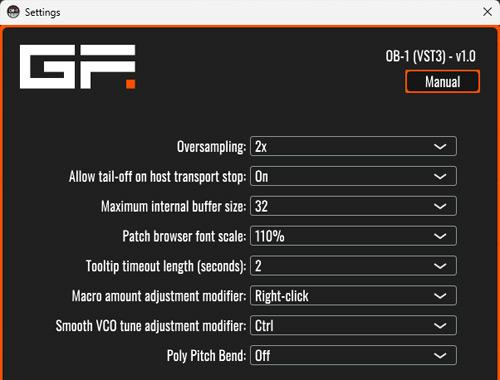Open the Oversampling dropdown showing 2x

(353, 146)
